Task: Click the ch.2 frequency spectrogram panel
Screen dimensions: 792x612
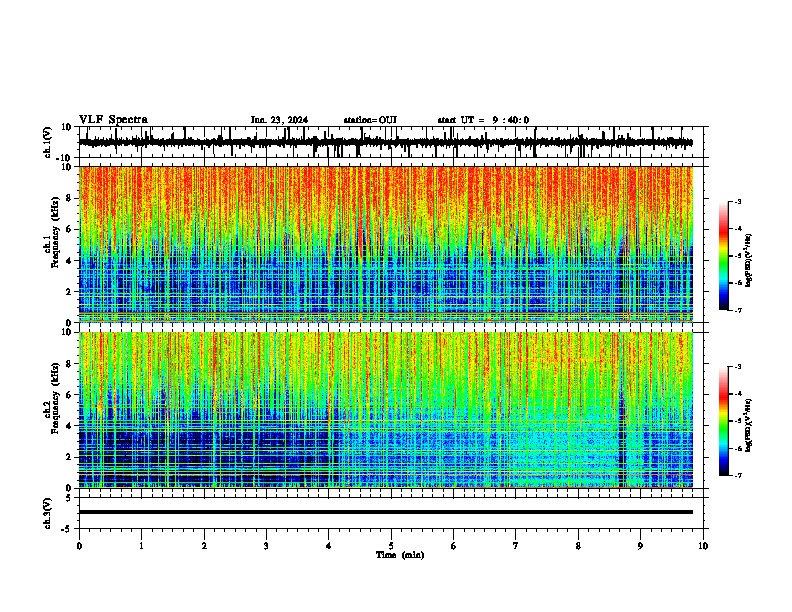Action: coord(386,410)
